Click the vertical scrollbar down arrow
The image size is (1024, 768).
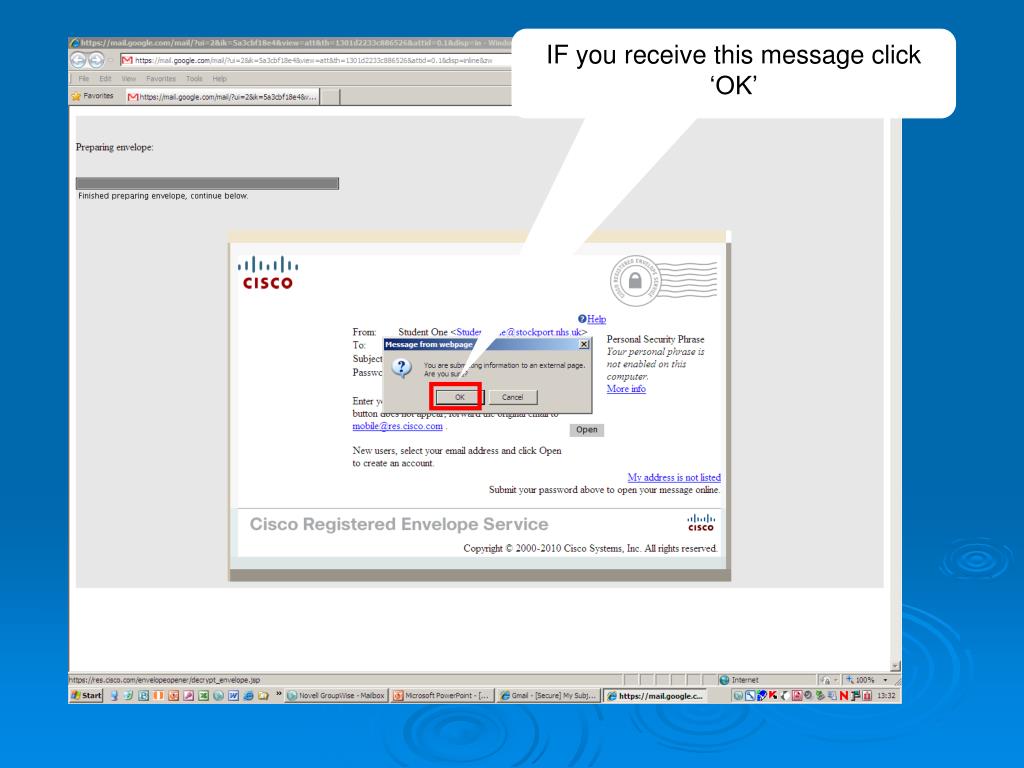(895, 666)
